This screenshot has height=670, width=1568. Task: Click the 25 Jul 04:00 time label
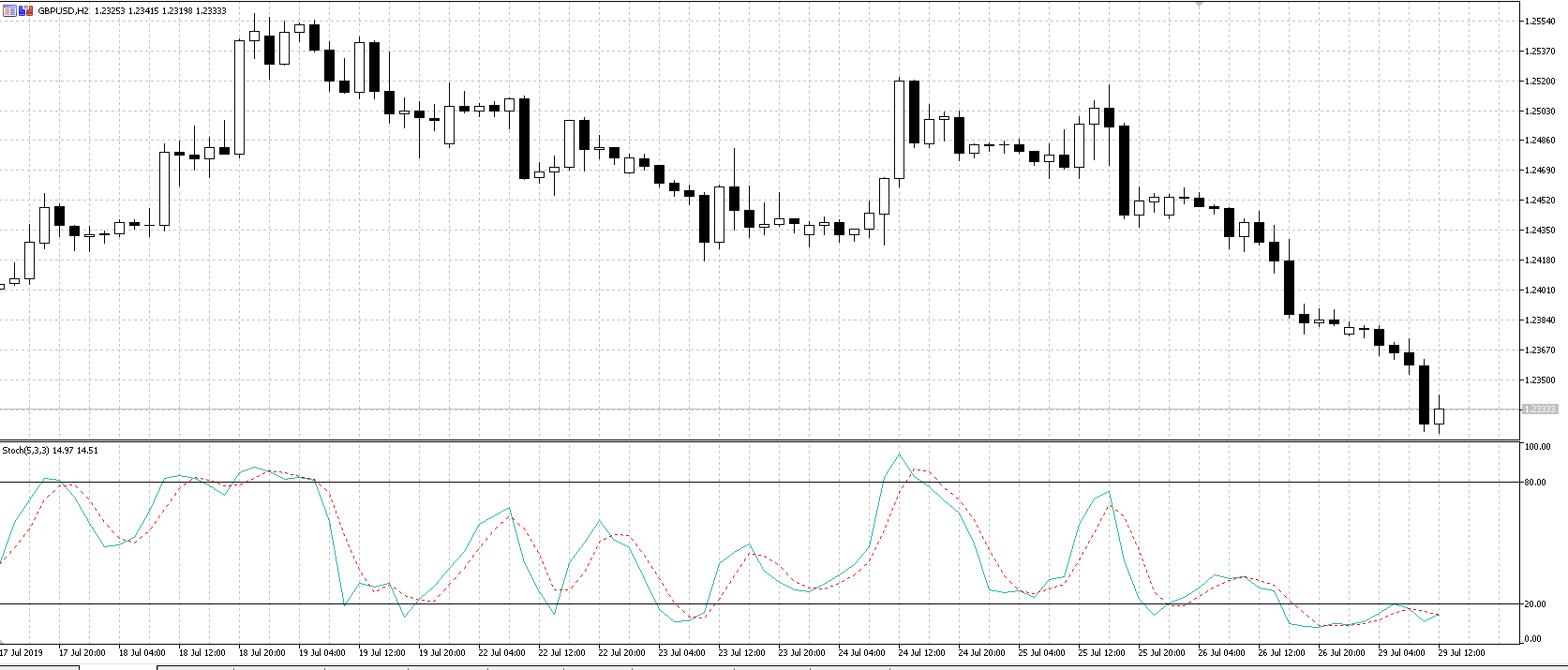click(1042, 653)
